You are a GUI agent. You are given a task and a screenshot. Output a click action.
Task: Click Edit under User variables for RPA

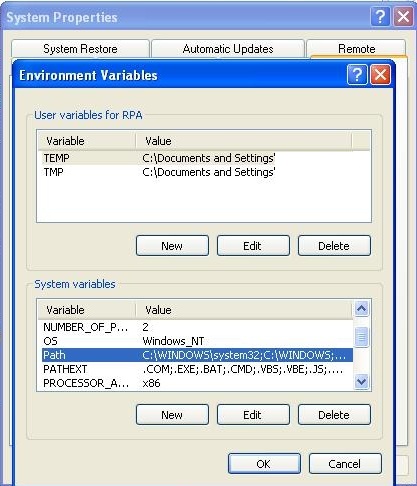253,246
